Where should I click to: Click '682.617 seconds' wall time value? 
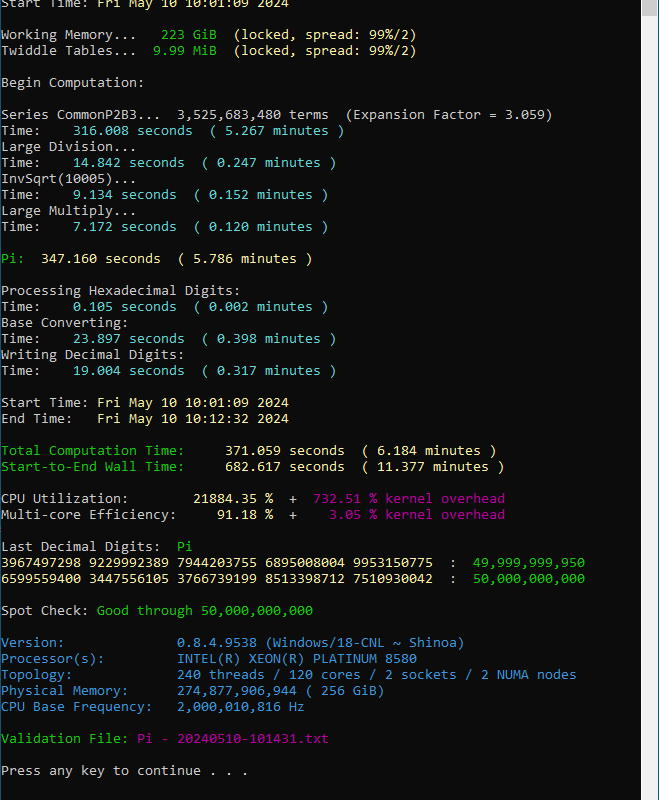(285, 467)
